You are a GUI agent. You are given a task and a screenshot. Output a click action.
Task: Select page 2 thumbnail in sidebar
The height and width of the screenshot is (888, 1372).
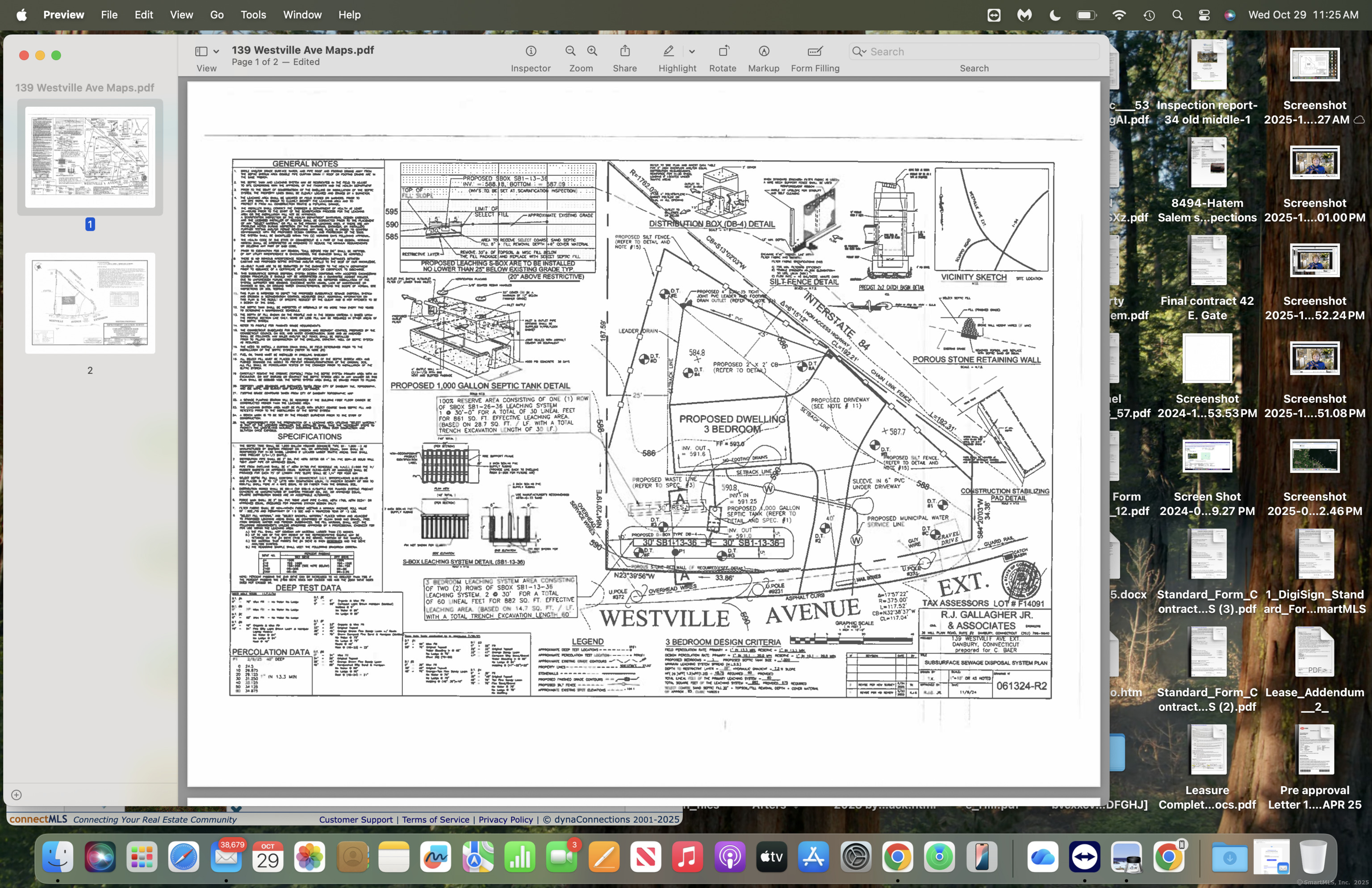90,303
